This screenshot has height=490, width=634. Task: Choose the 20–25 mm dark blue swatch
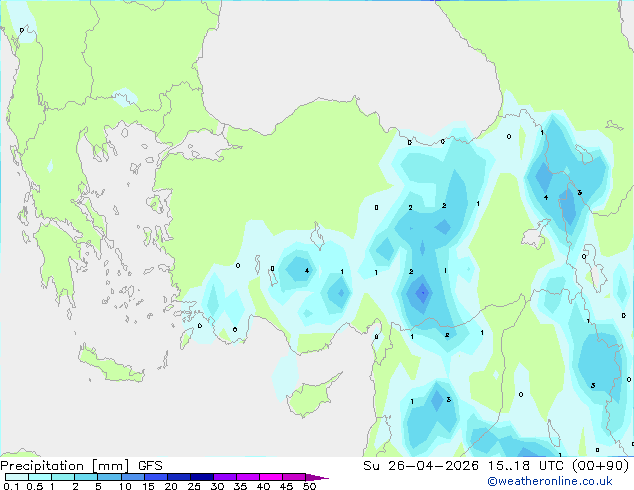[179, 477]
